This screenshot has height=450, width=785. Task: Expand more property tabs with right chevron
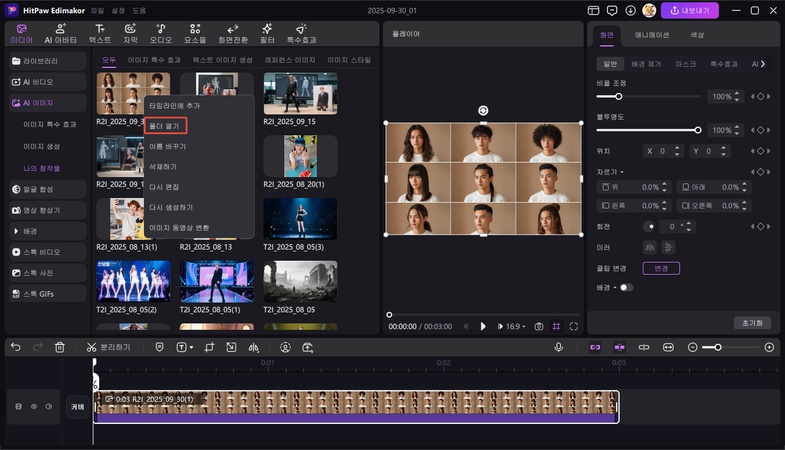(764, 64)
